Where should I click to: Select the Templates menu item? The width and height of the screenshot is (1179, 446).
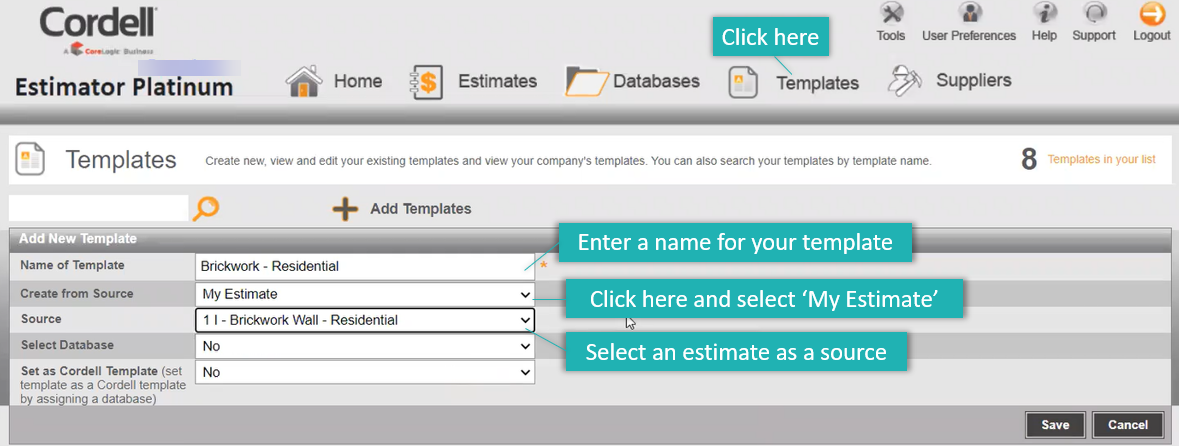[817, 83]
